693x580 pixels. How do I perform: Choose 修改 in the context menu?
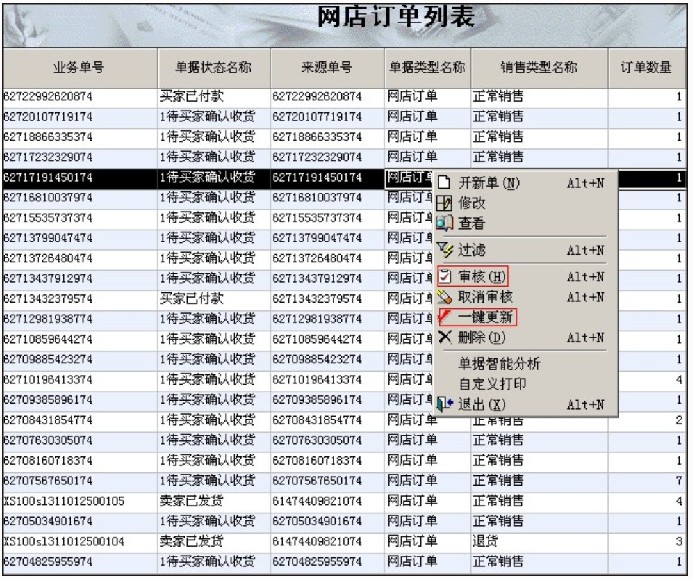525,203
